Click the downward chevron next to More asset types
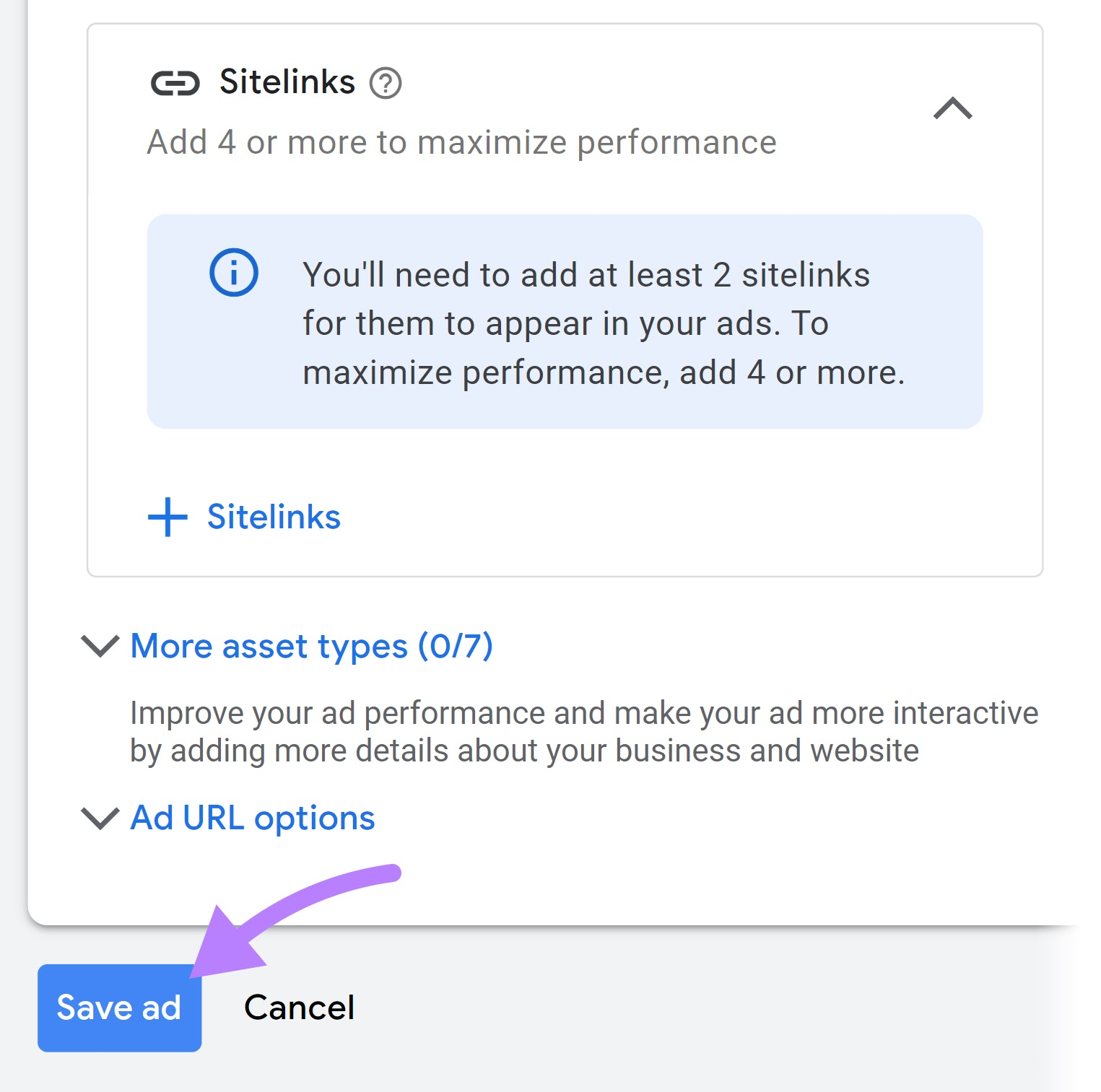1101x1092 pixels. coord(101,647)
